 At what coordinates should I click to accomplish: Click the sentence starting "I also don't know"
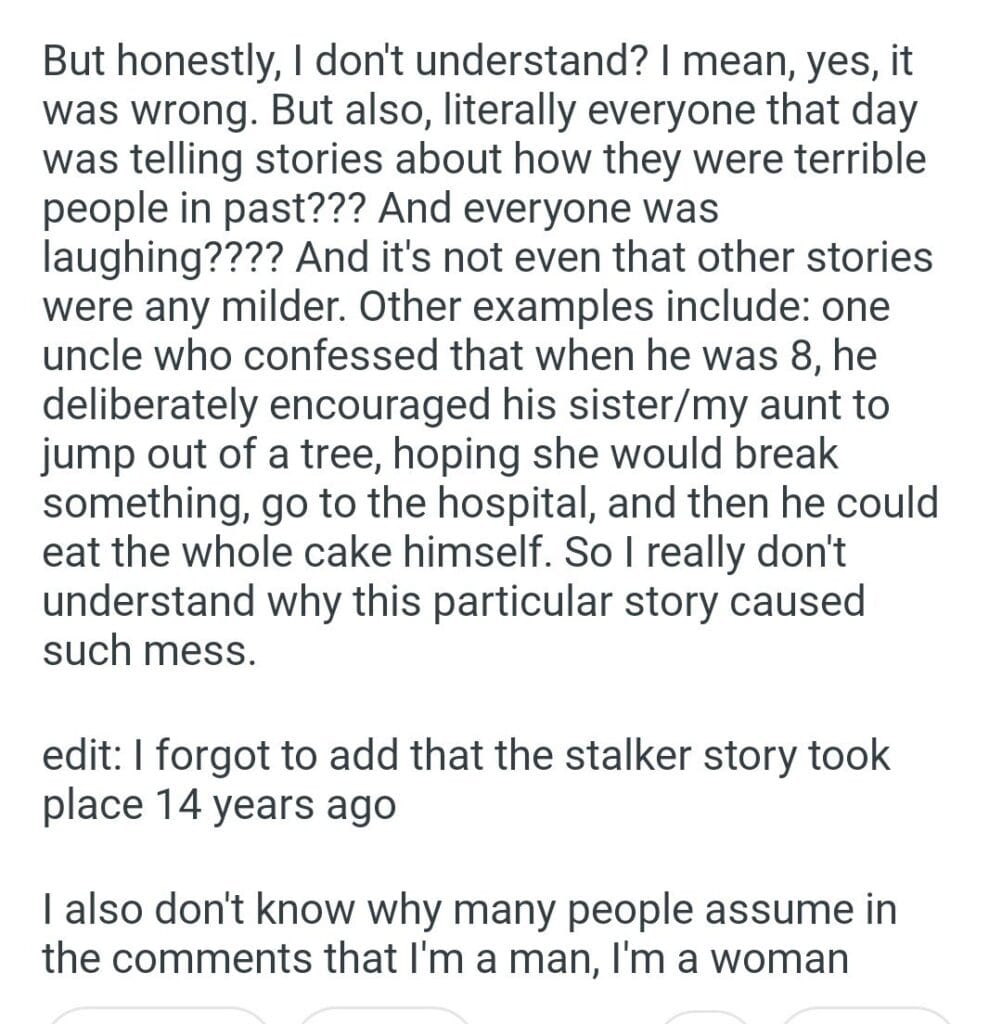pyautogui.click(x=469, y=934)
